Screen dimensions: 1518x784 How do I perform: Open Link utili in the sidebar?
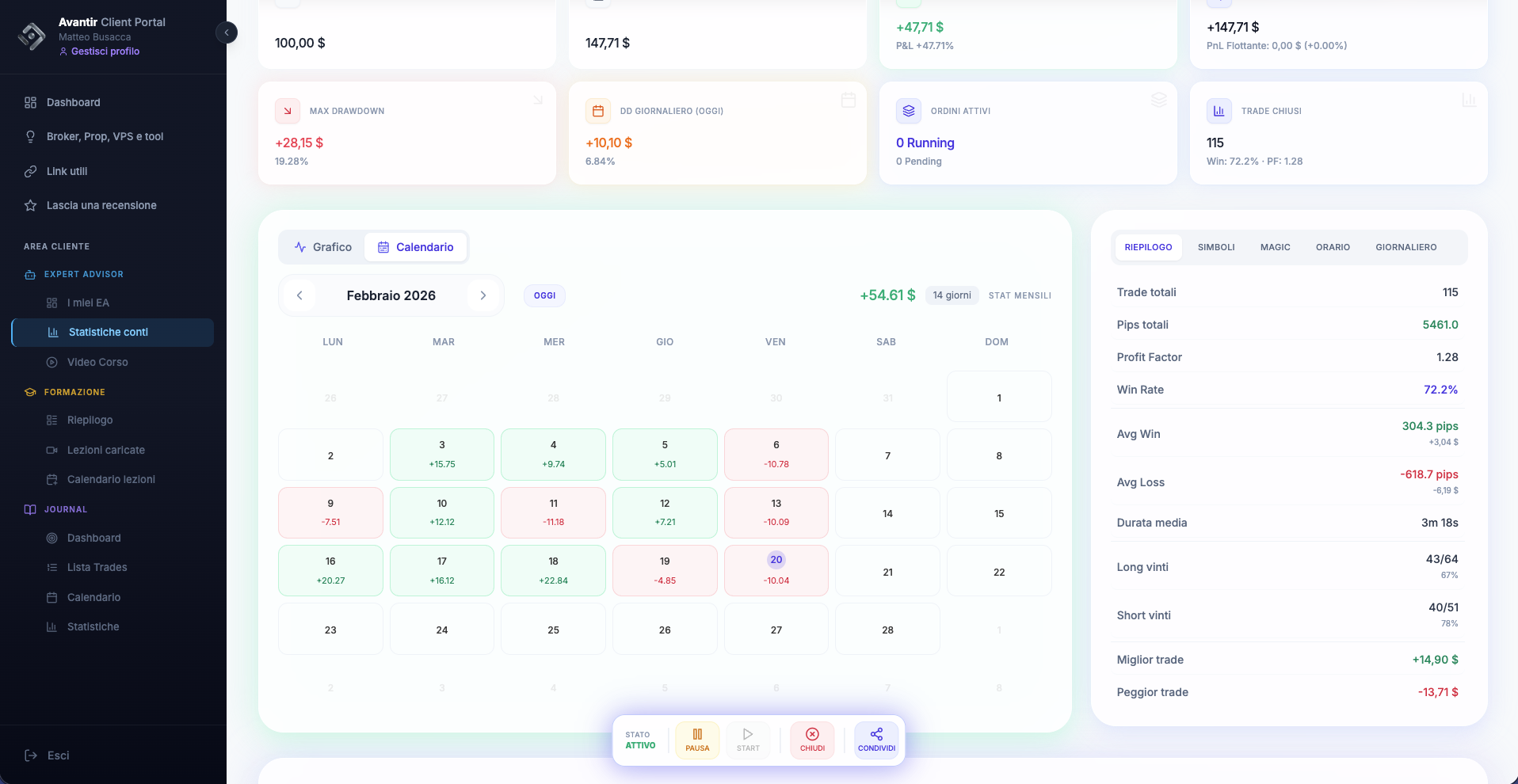click(x=67, y=171)
